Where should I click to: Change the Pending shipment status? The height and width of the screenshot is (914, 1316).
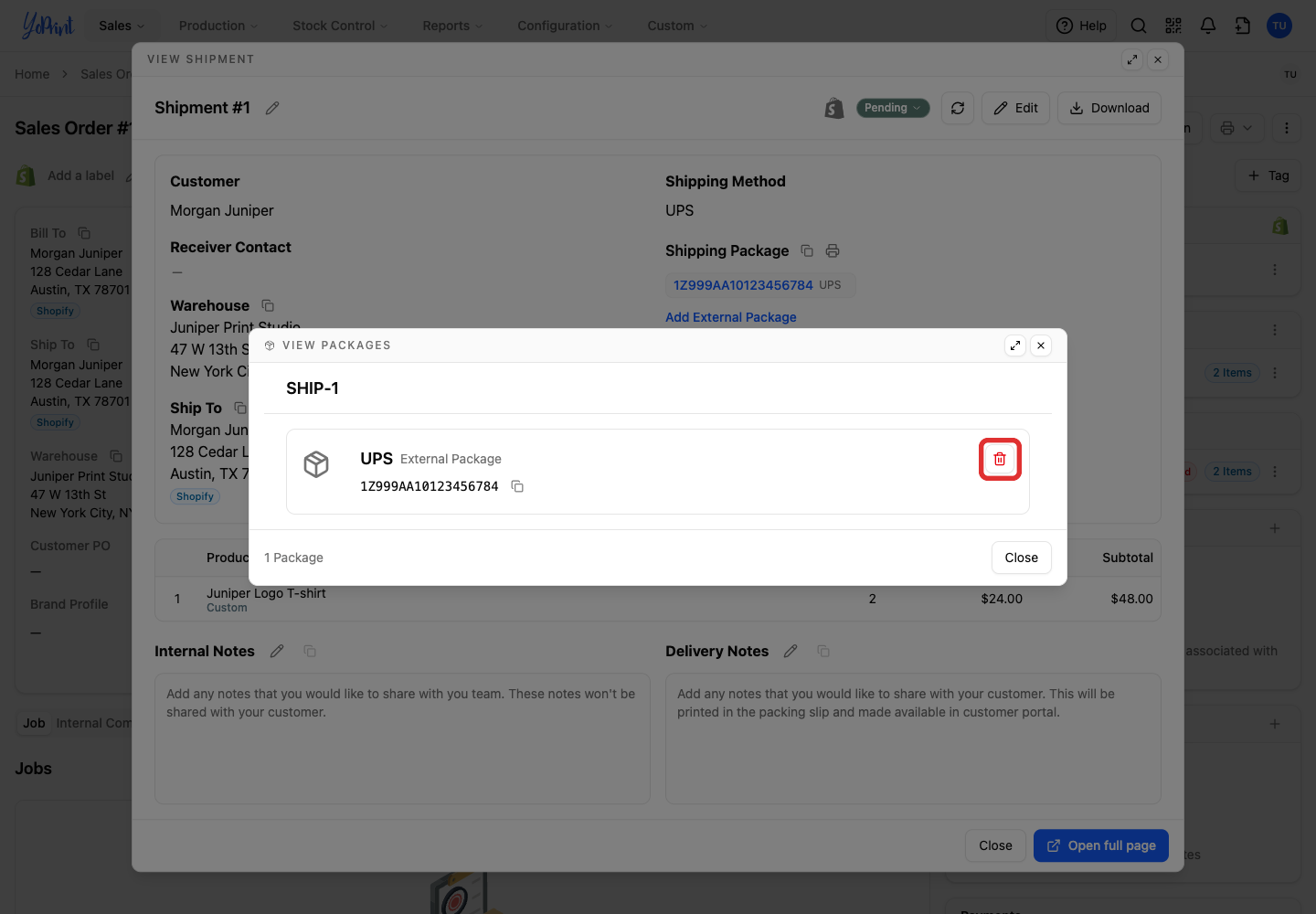893,108
